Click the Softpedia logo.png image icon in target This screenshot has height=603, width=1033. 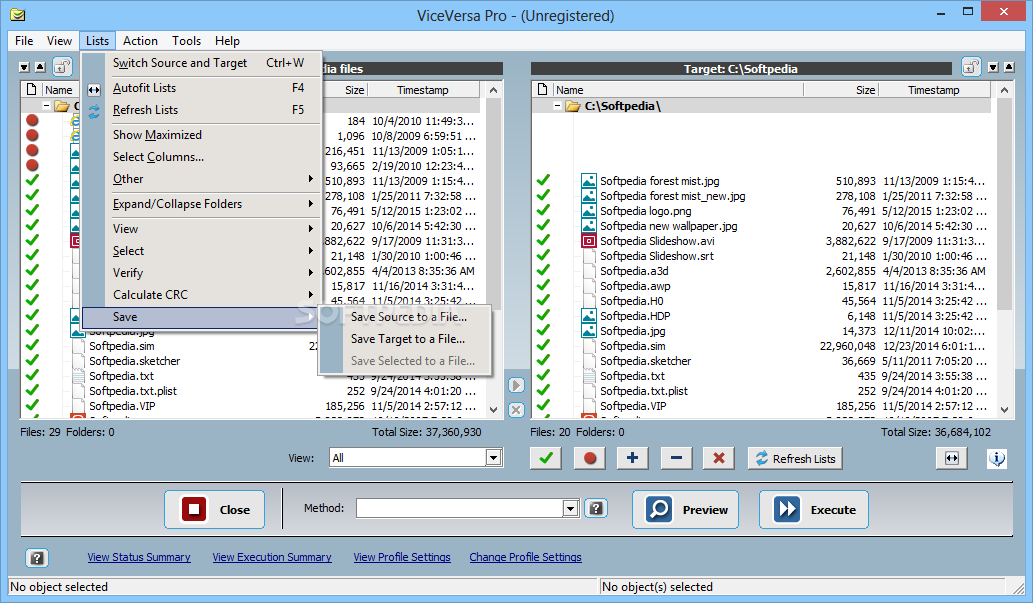coord(588,211)
